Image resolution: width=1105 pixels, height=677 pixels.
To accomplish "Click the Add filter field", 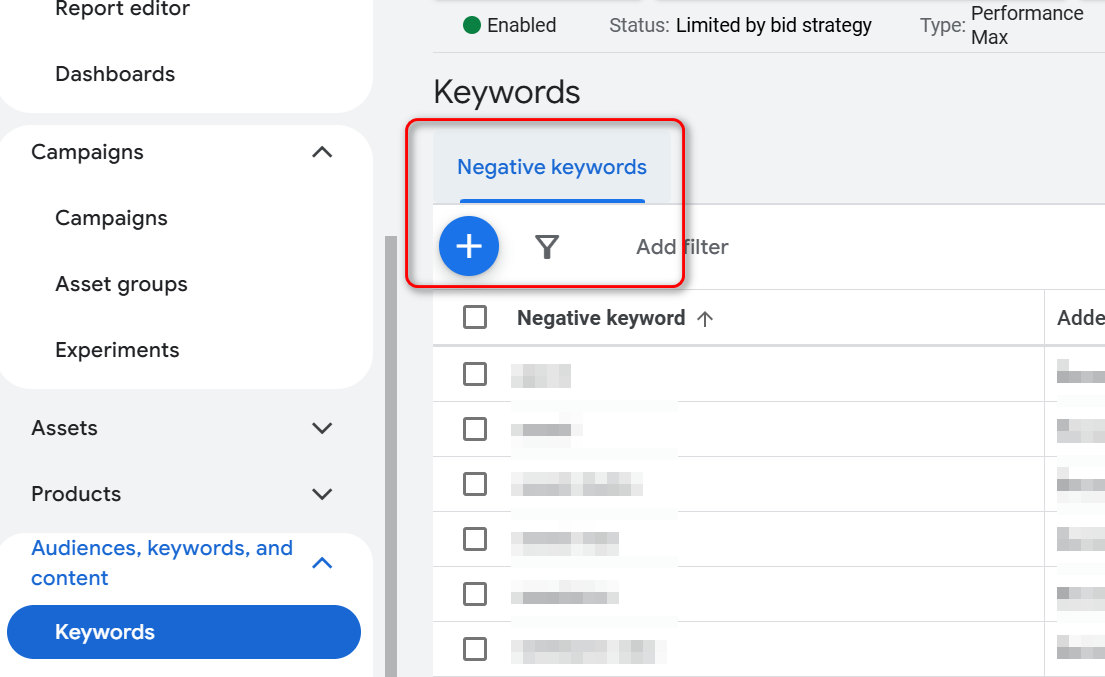I will pyautogui.click(x=682, y=247).
